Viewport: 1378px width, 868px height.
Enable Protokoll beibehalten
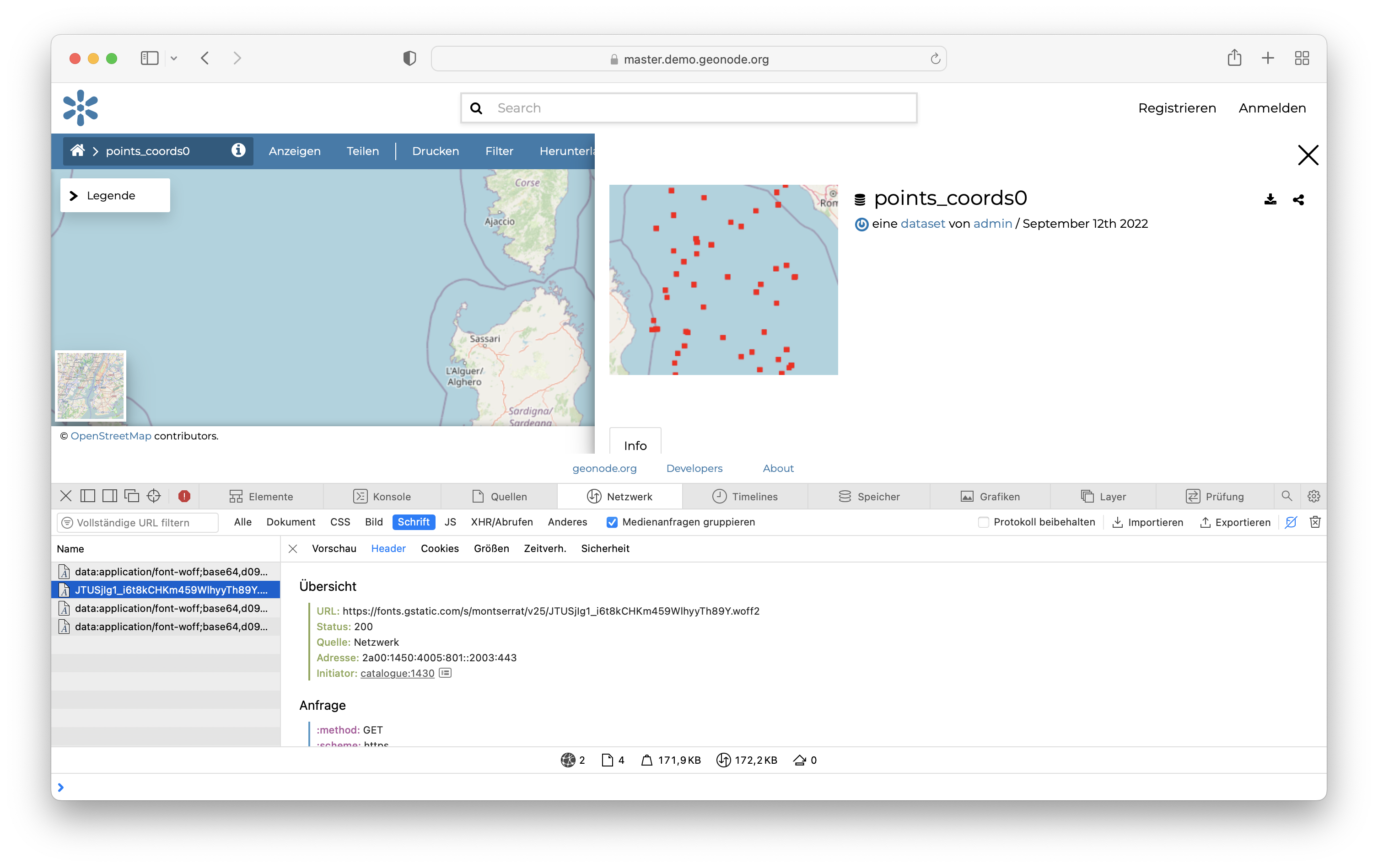click(983, 522)
